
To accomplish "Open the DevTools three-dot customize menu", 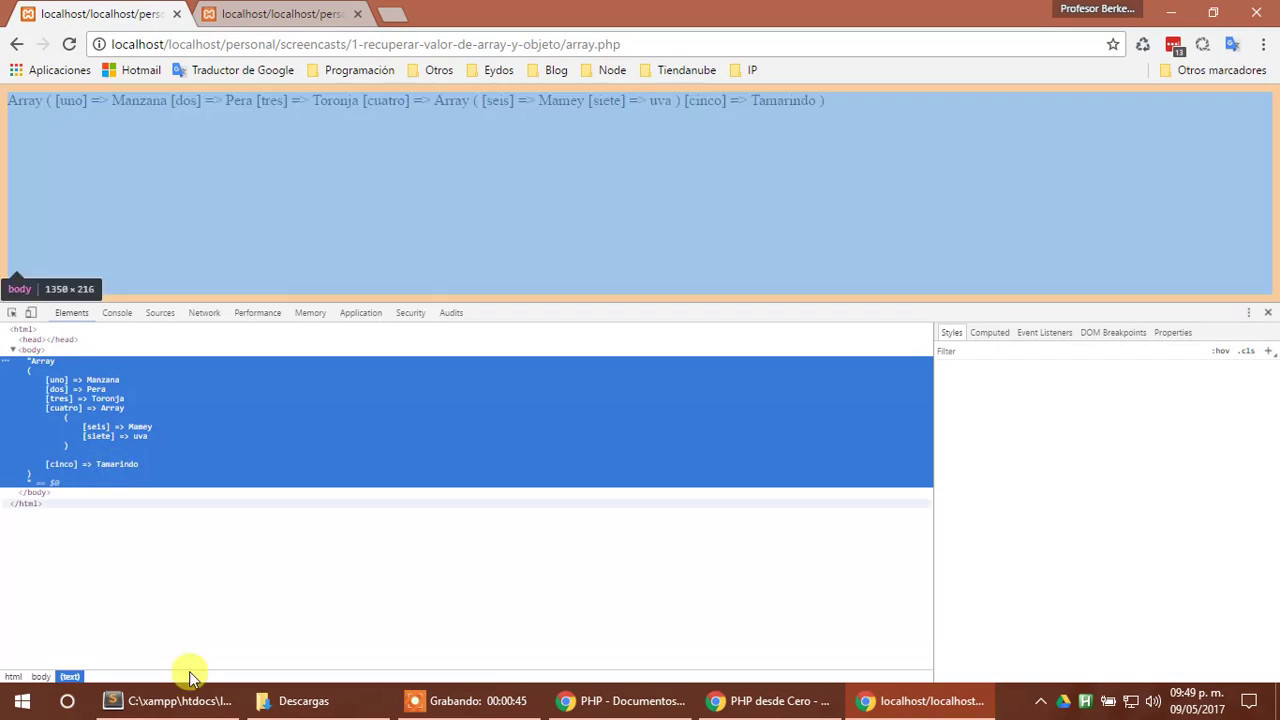I will click(1248, 313).
